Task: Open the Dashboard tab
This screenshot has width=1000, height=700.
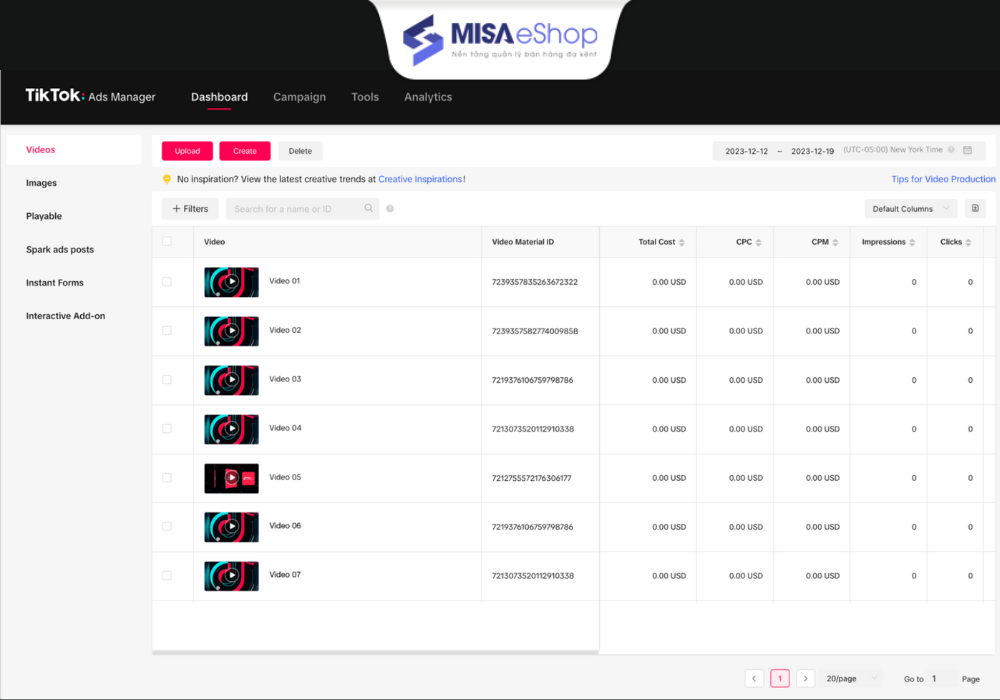Action: [x=219, y=97]
